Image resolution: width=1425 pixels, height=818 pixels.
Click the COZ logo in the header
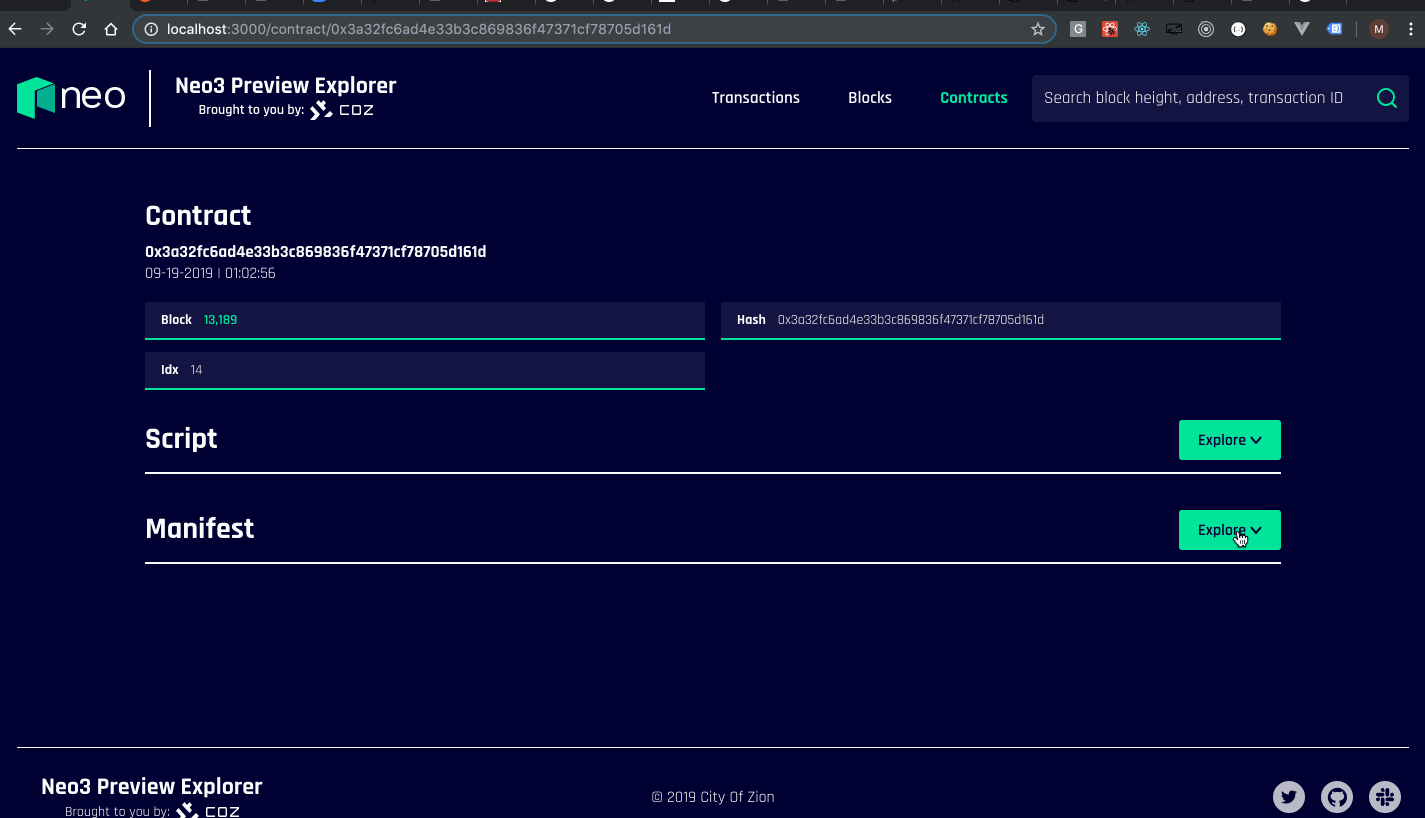click(x=342, y=110)
